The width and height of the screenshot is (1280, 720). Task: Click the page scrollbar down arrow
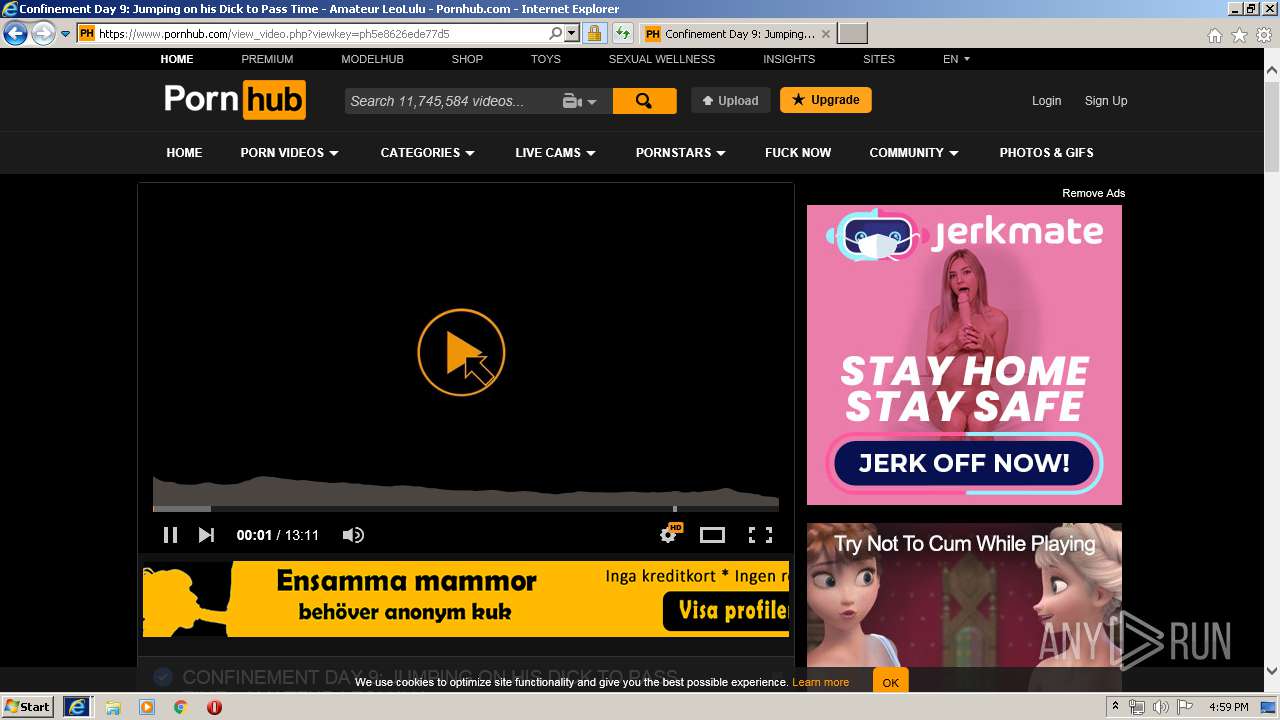[1272, 671]
